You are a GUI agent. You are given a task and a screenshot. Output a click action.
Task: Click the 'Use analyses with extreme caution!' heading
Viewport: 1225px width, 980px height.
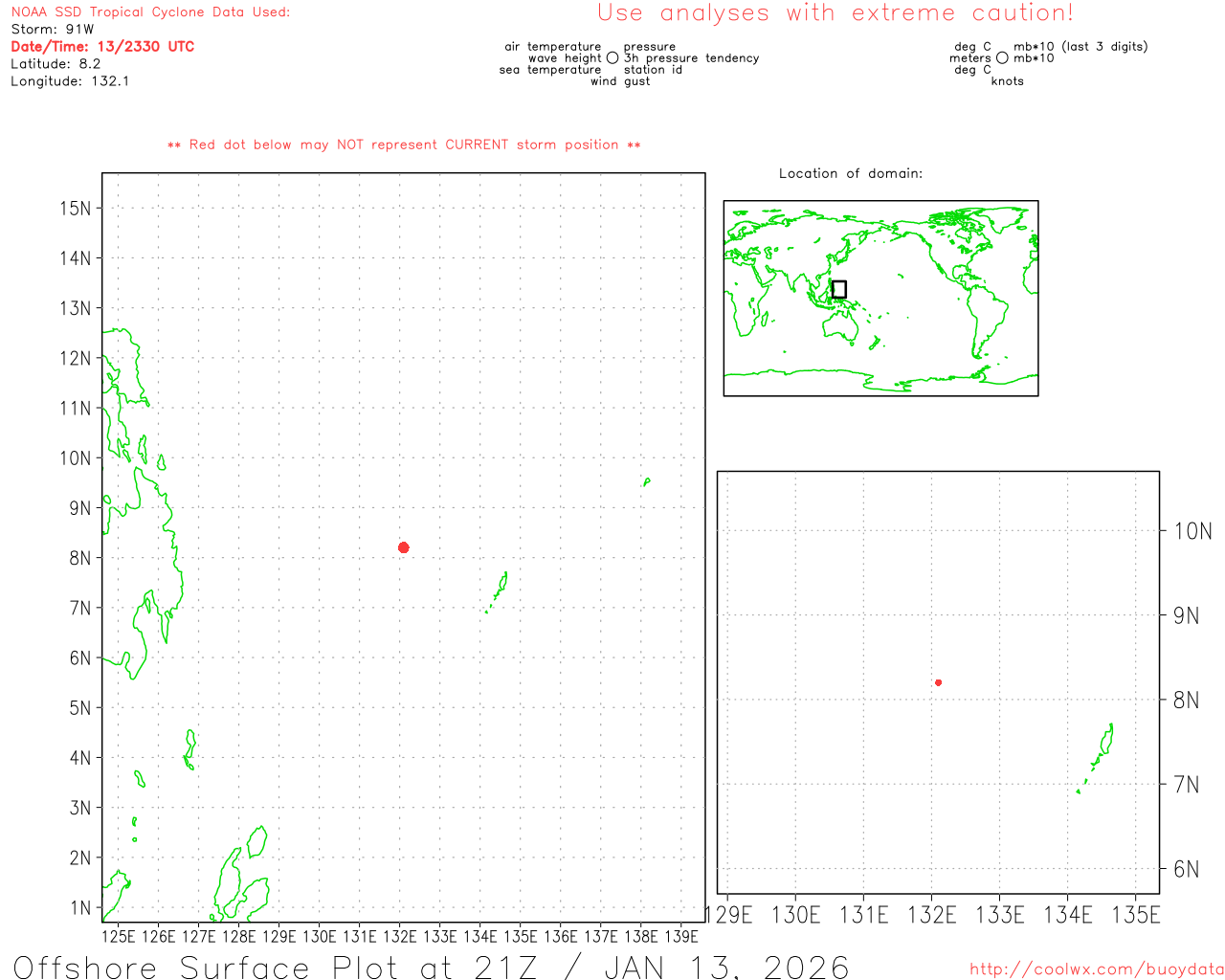tap(835, 13)
